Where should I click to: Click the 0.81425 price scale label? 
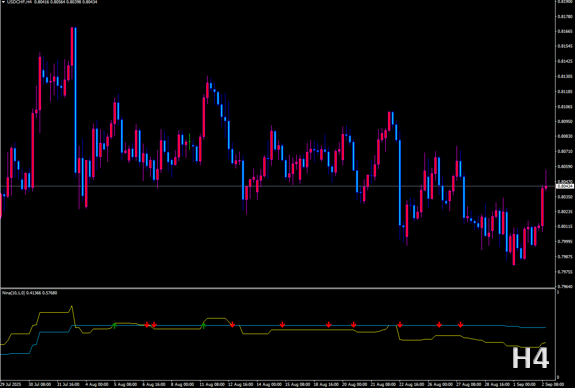[565, 61]
